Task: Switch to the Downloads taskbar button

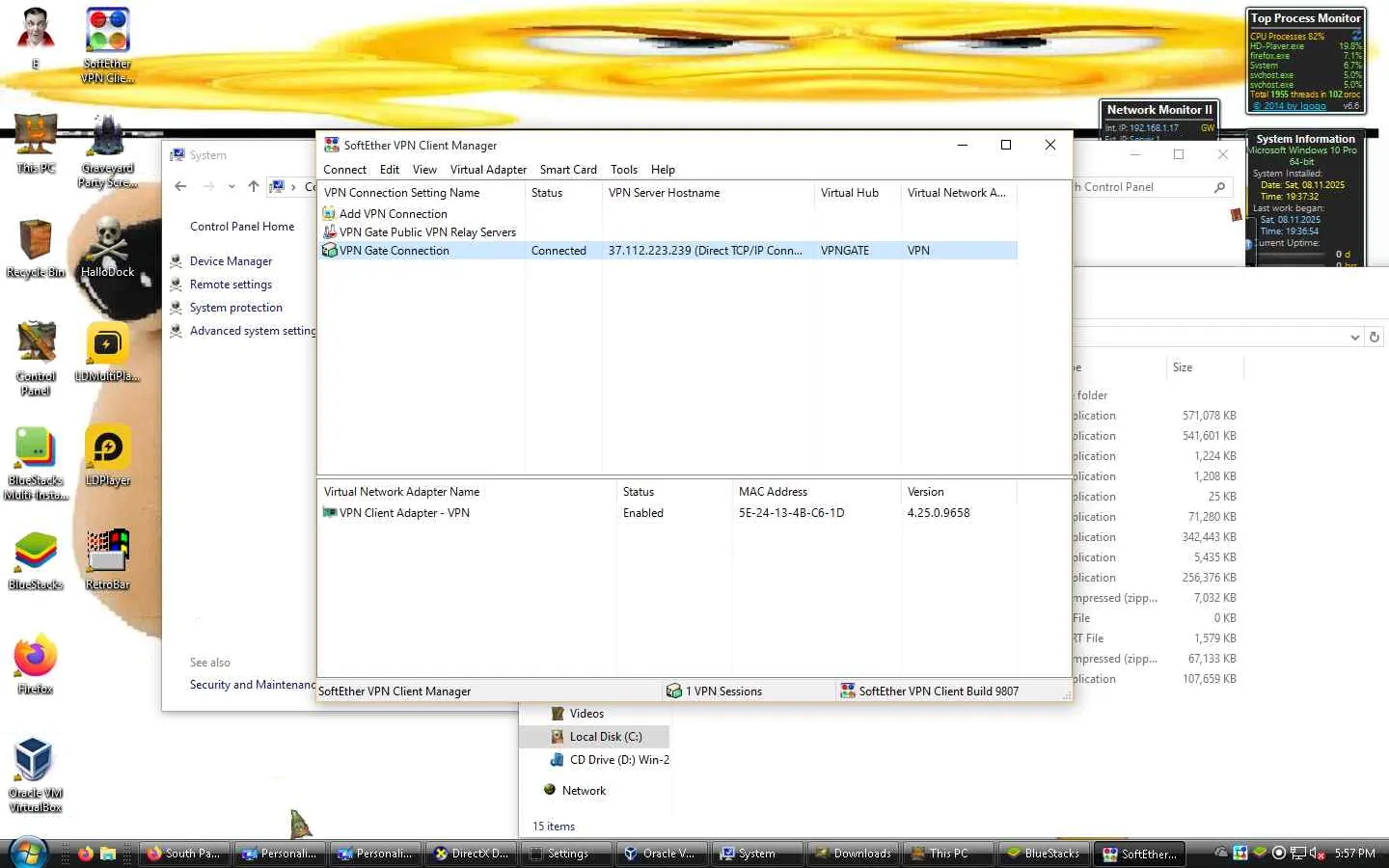Action: tap(854, 854)
